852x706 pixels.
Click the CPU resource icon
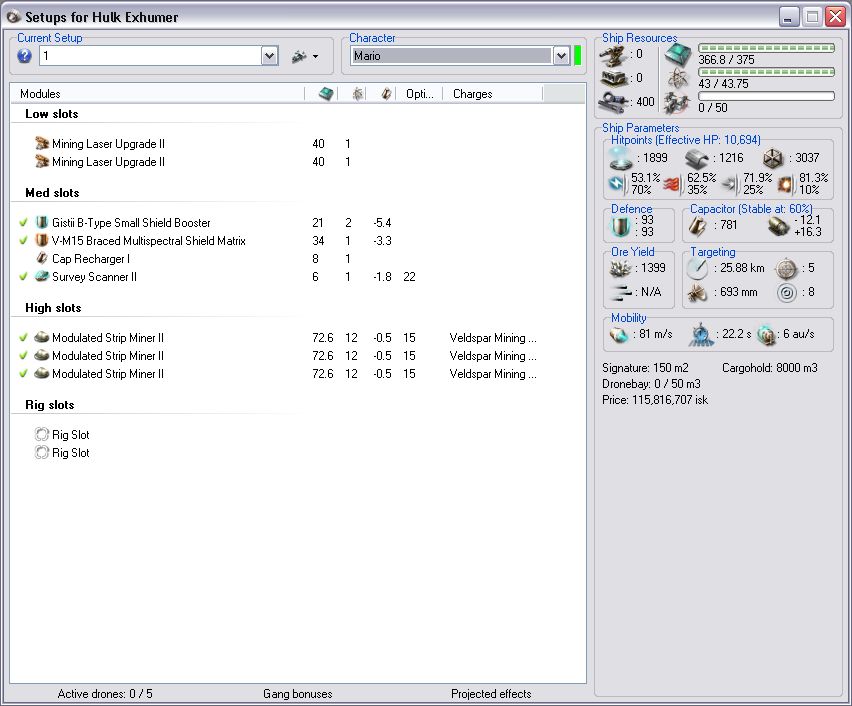click(678, 55)
